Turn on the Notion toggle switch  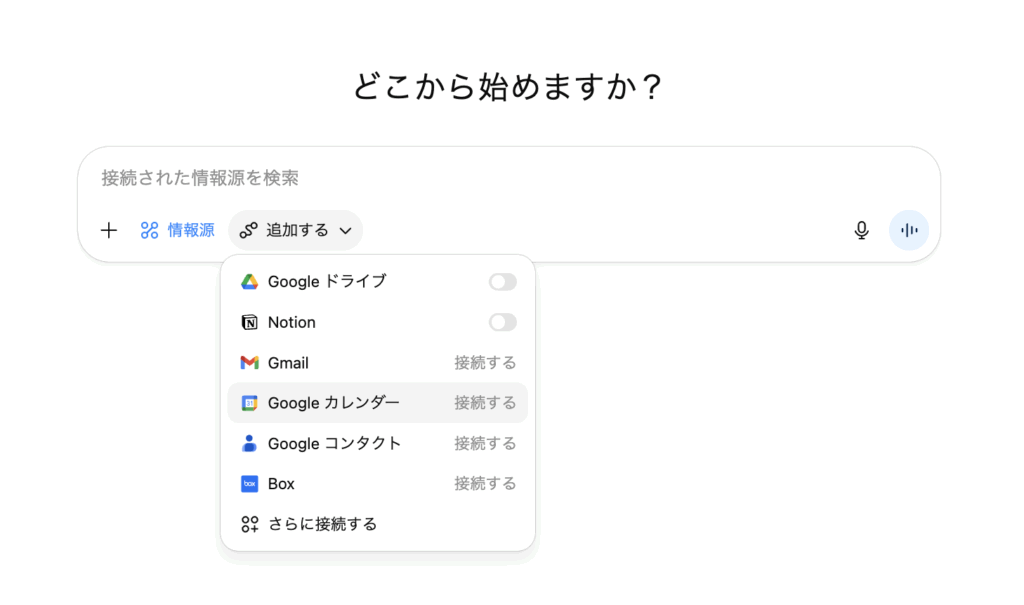502,322
